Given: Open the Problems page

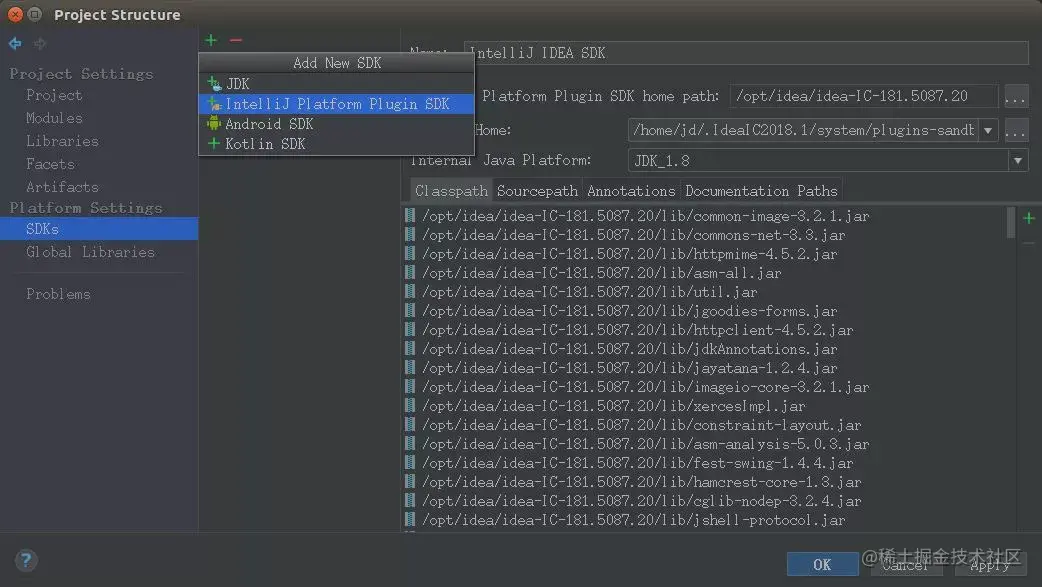Looking at the screenshot, I should tap(58, 294).
